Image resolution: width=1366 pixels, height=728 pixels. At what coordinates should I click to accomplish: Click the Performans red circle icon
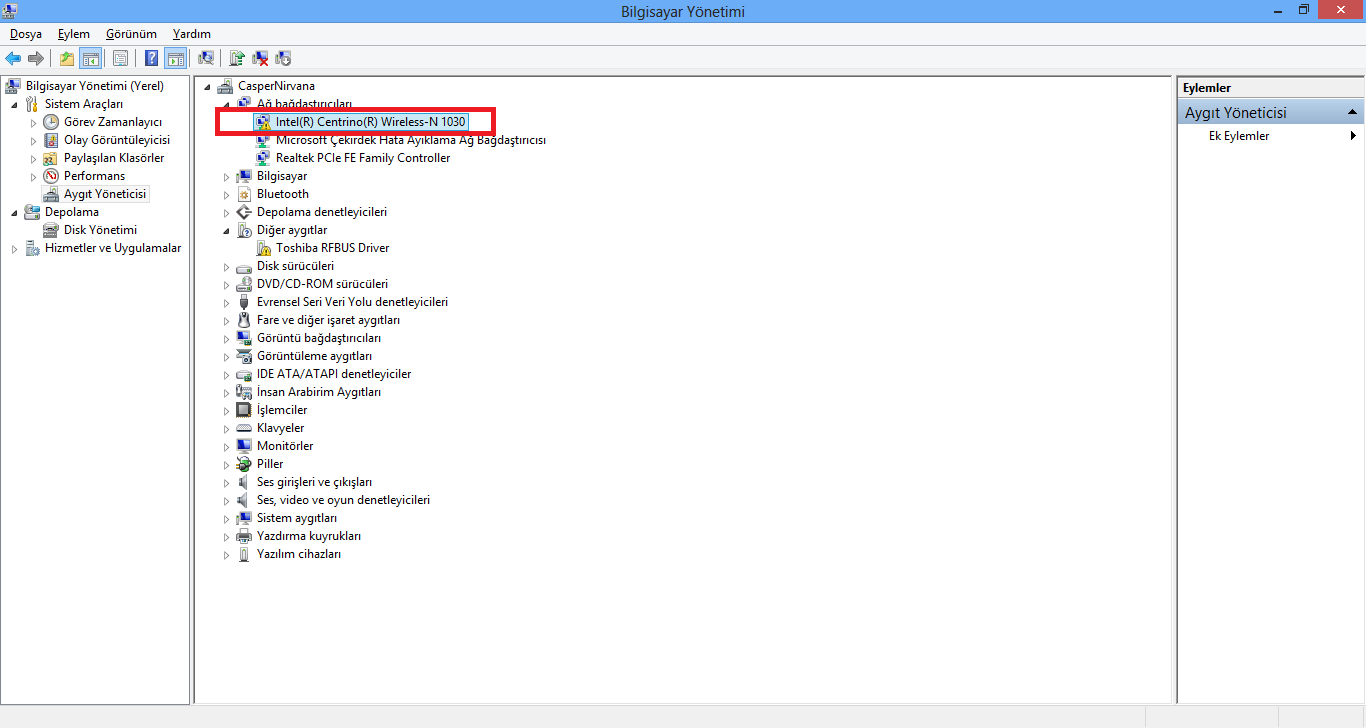point(51,176)
